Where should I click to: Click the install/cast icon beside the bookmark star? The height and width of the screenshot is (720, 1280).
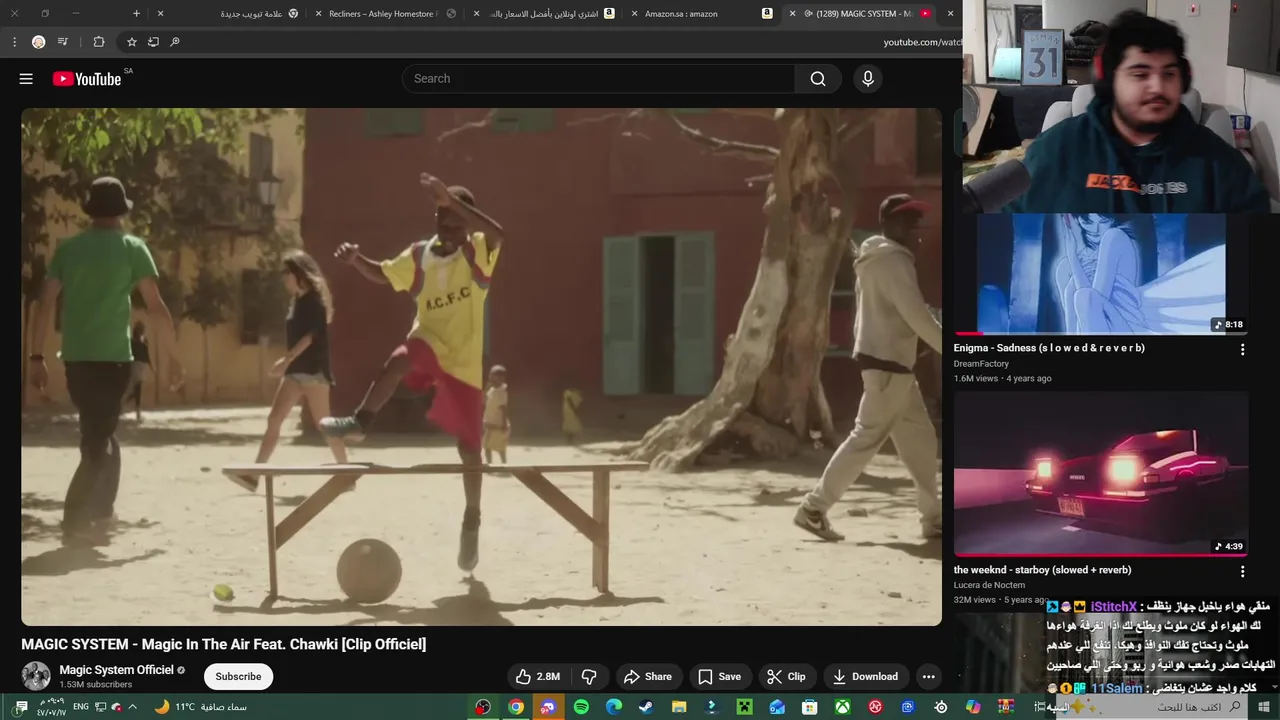pyautogui.click(x=153, y=42)
